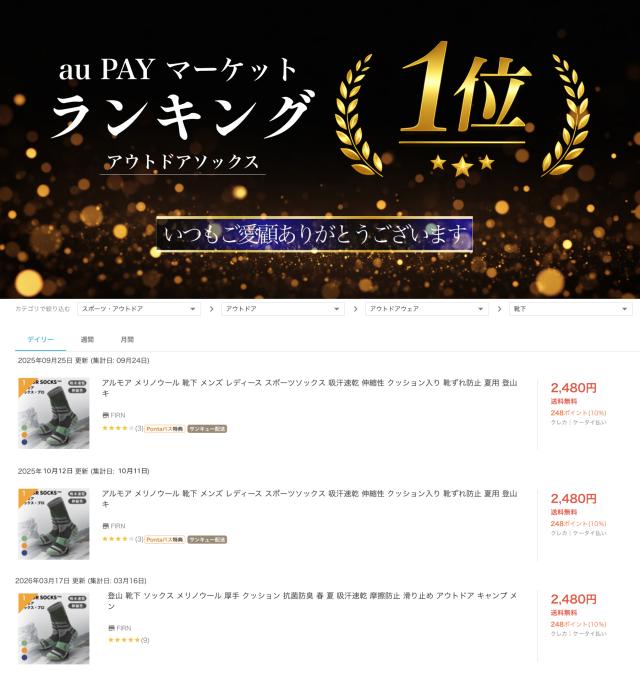Click the Pontaパス特典 badge in the first listing
The image size is (640, 684).
point(164,429)
